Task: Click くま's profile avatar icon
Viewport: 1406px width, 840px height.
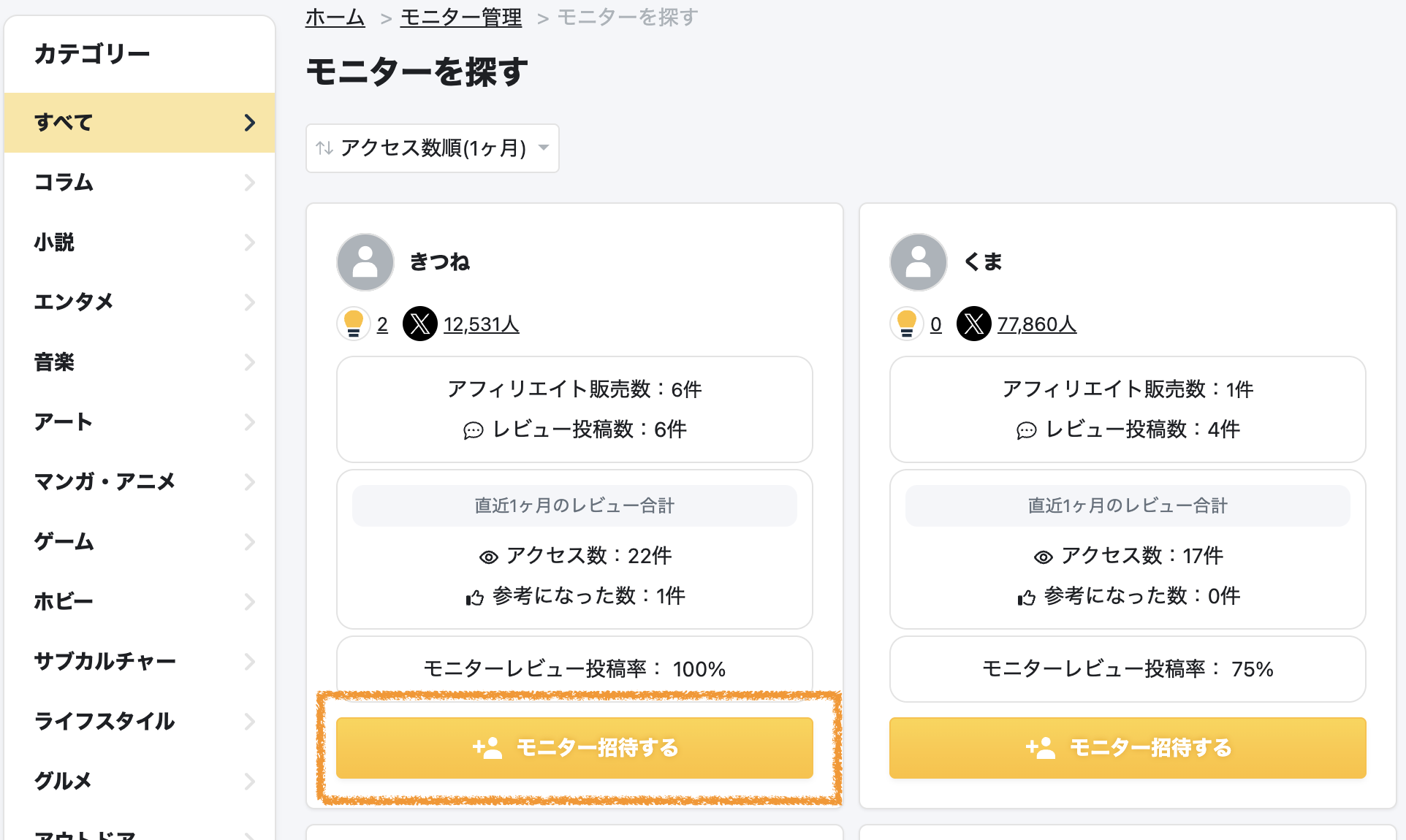Action: [919, 261]
